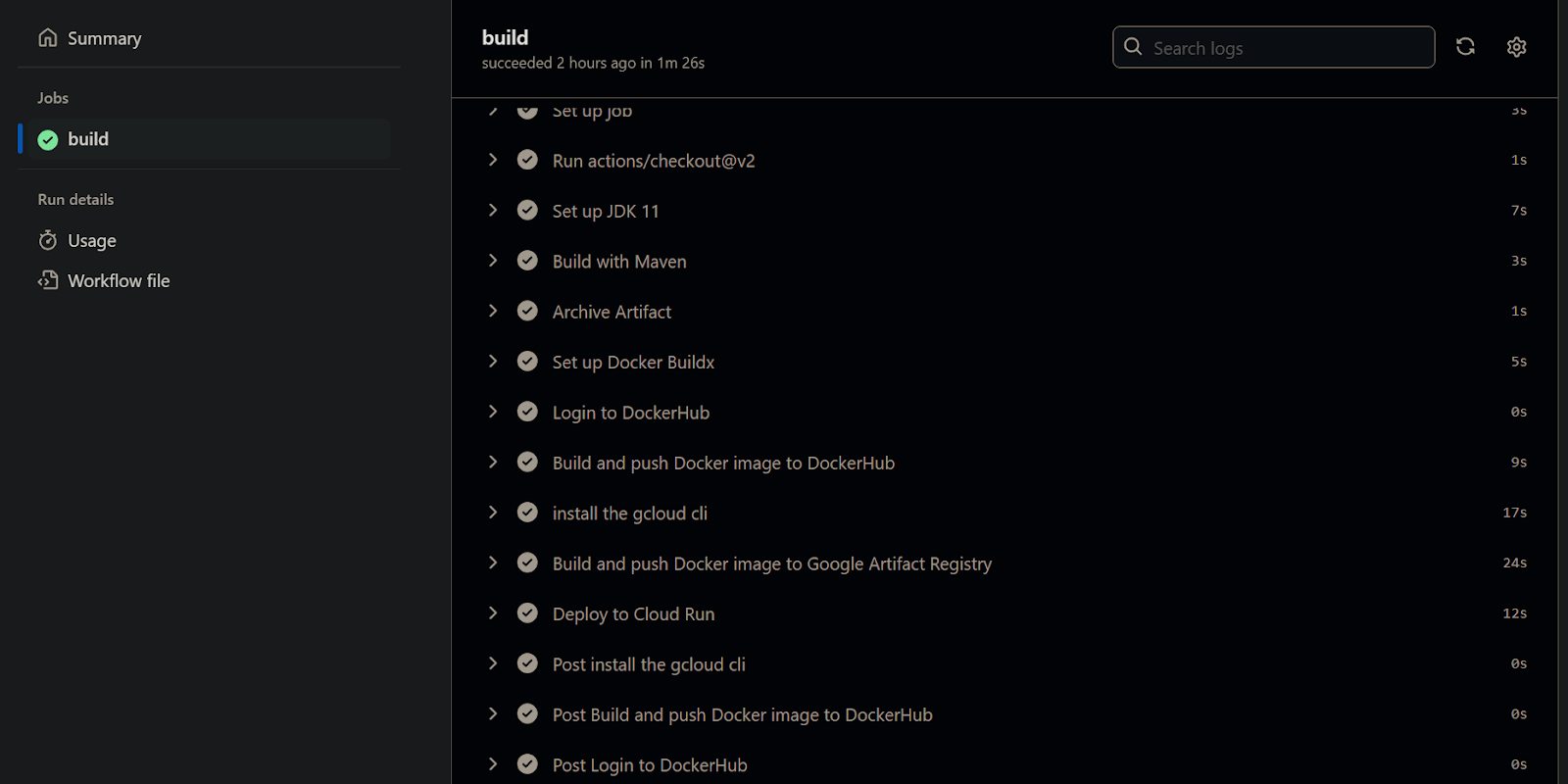Click the magnifier icon in search box

coord(1133,47)
